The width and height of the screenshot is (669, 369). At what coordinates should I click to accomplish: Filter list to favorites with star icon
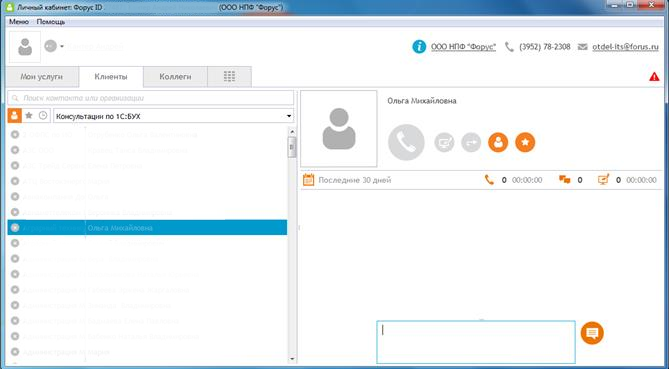tap(29, 116)
